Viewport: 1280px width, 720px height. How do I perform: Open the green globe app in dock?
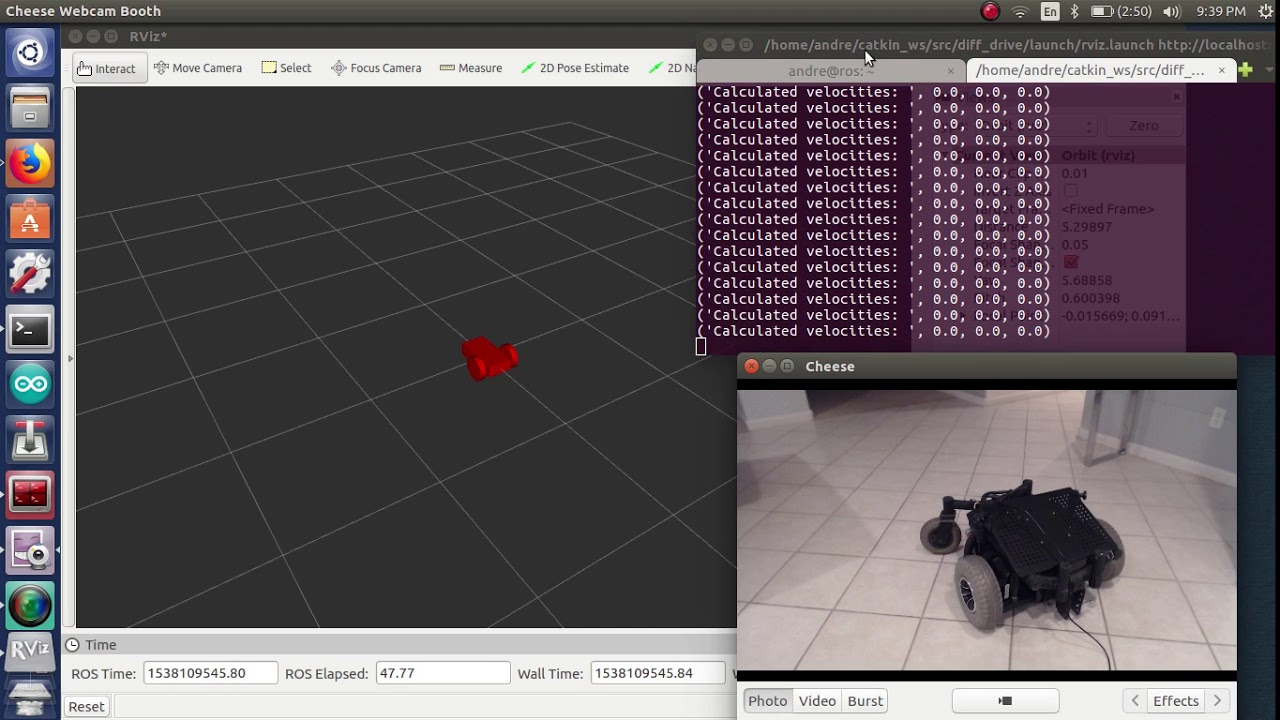click(30, 605)
